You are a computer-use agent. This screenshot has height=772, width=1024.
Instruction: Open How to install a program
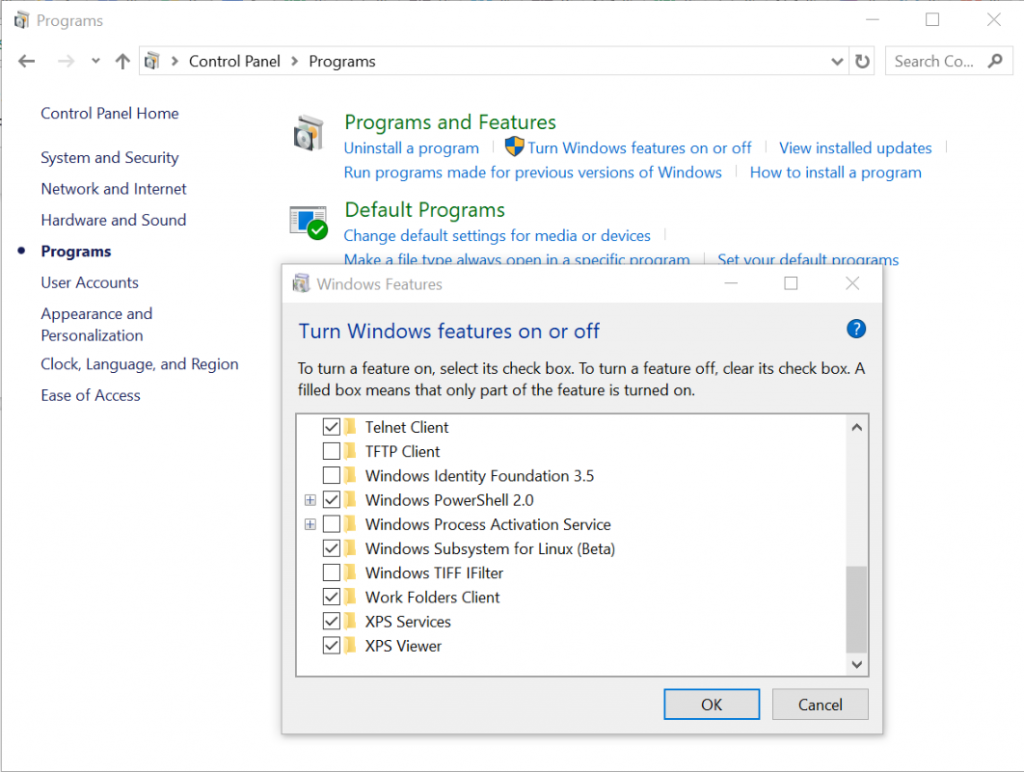click(x=835, y=172)
